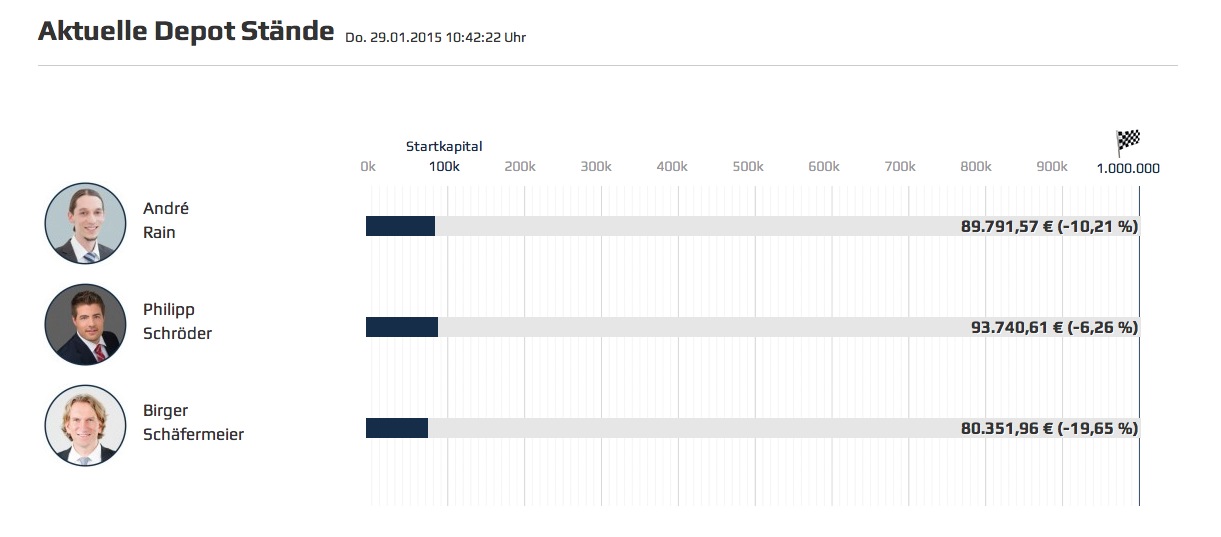Click the checkered finish flag icon
This screenshot has height=537, width=1221.
pos(1128,141)
